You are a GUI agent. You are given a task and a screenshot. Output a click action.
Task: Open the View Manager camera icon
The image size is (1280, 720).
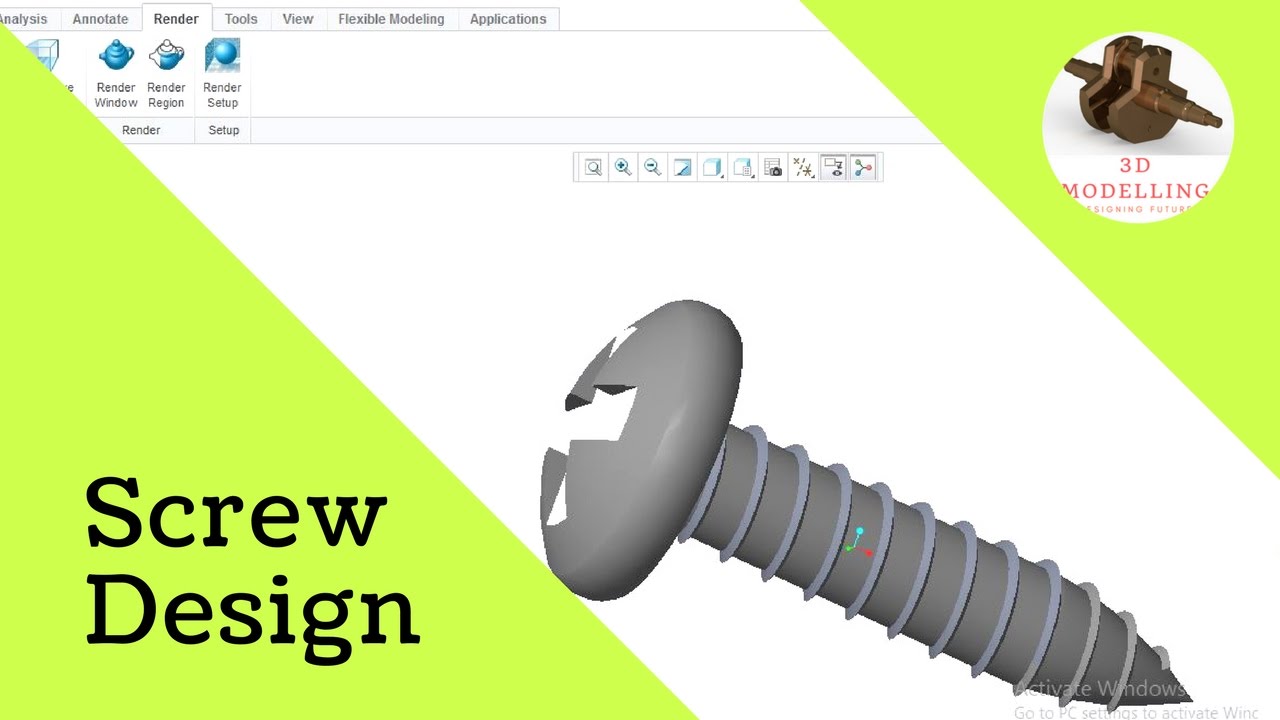point(773,168)
